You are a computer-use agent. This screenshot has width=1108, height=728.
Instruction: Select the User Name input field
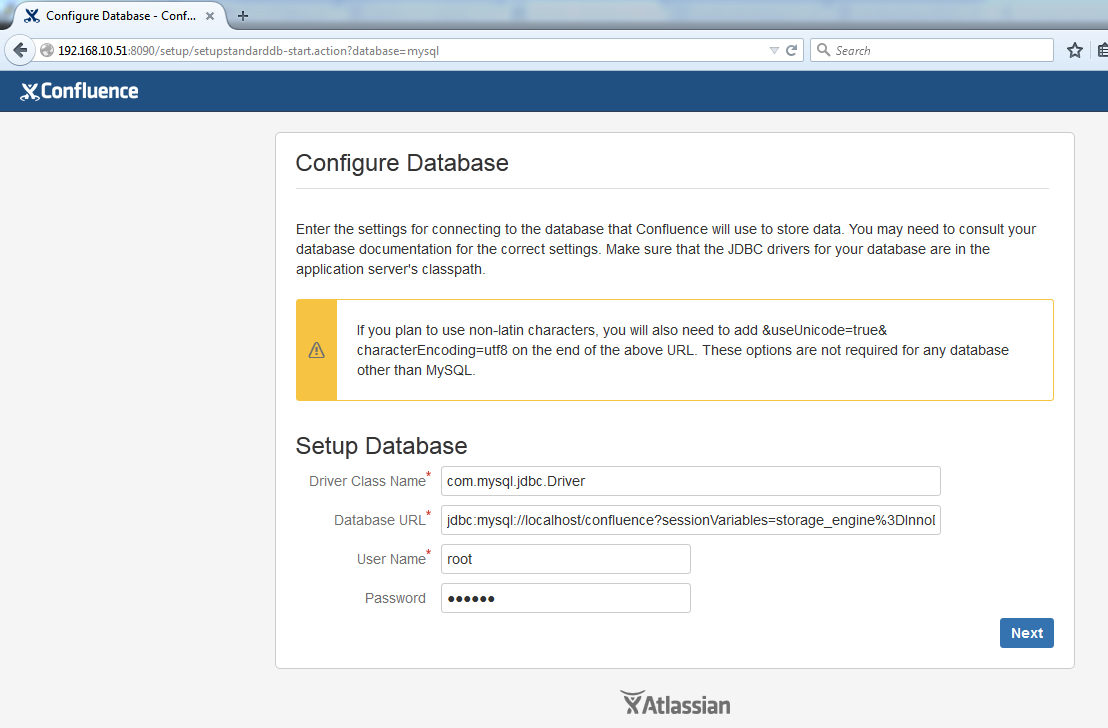565,559
